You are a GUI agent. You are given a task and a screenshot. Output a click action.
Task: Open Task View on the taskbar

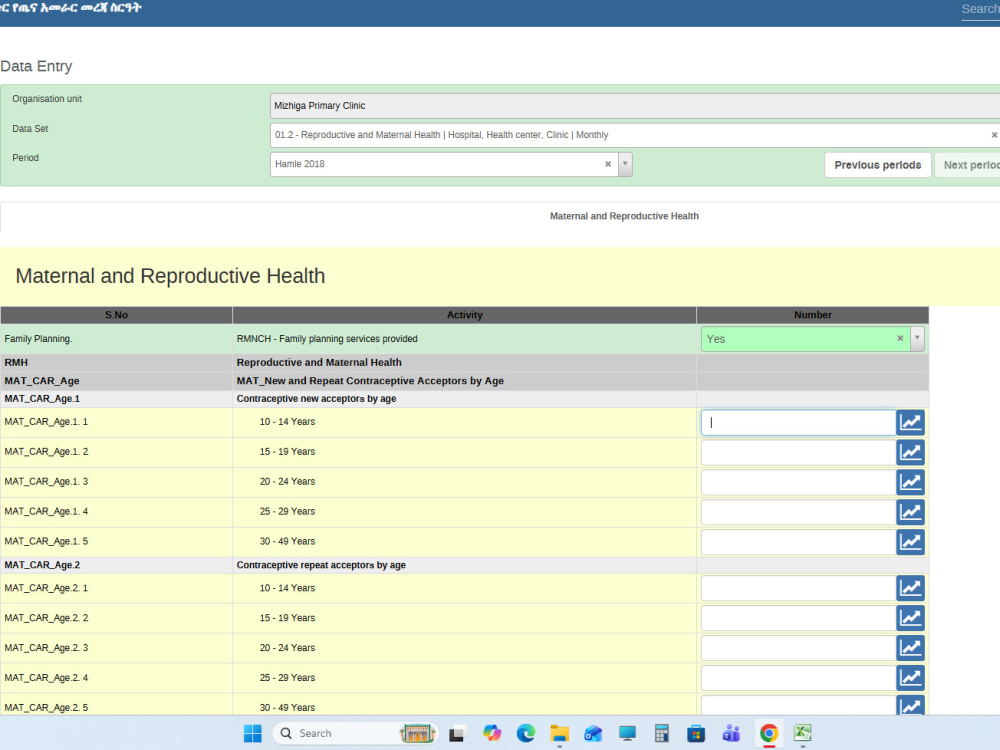(x=457, y=733)
